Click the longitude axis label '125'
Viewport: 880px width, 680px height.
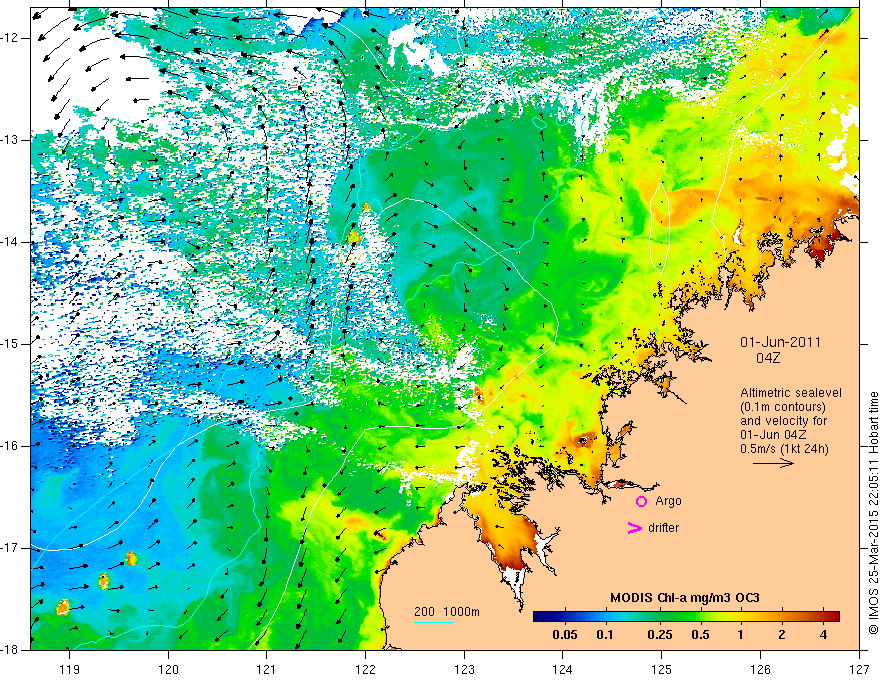[661, 669]
